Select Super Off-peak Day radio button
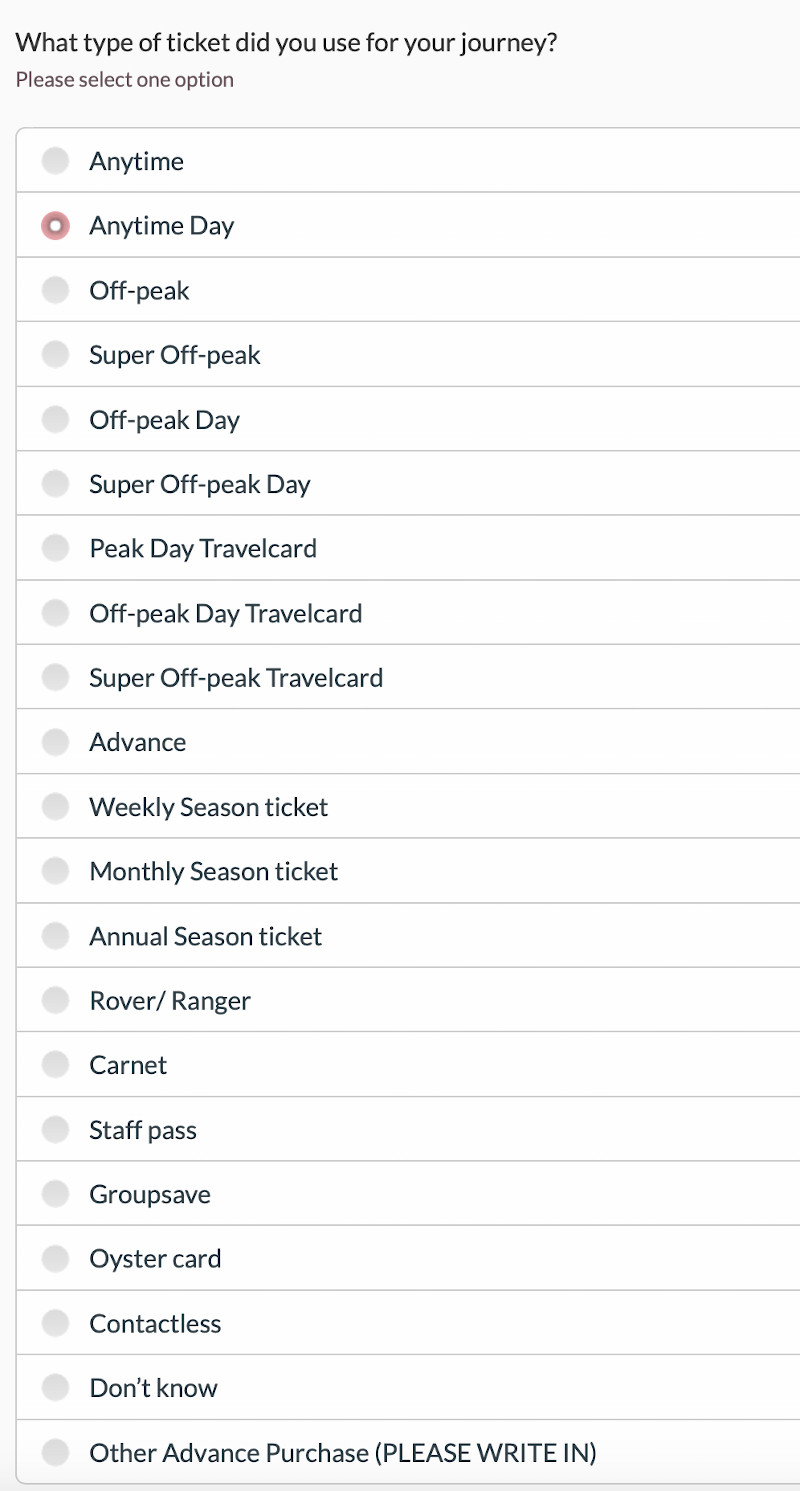The height and width of the screenshot is (1491, 800). 56,484
